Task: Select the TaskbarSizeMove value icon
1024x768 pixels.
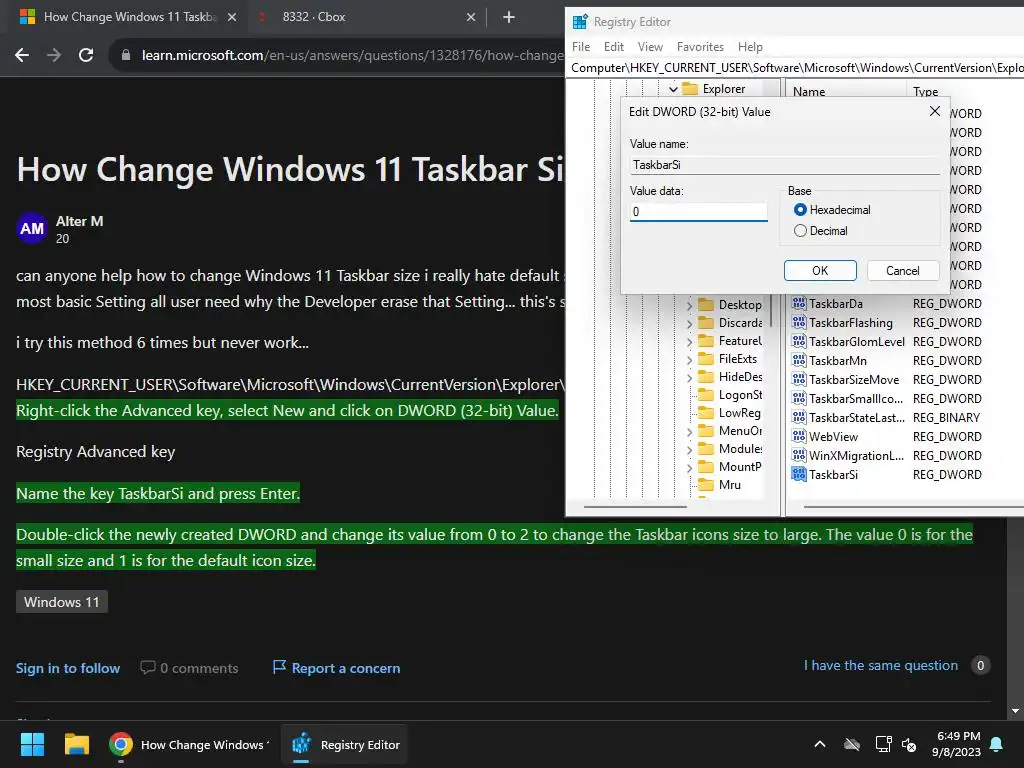Action: [x=799, y=379]
